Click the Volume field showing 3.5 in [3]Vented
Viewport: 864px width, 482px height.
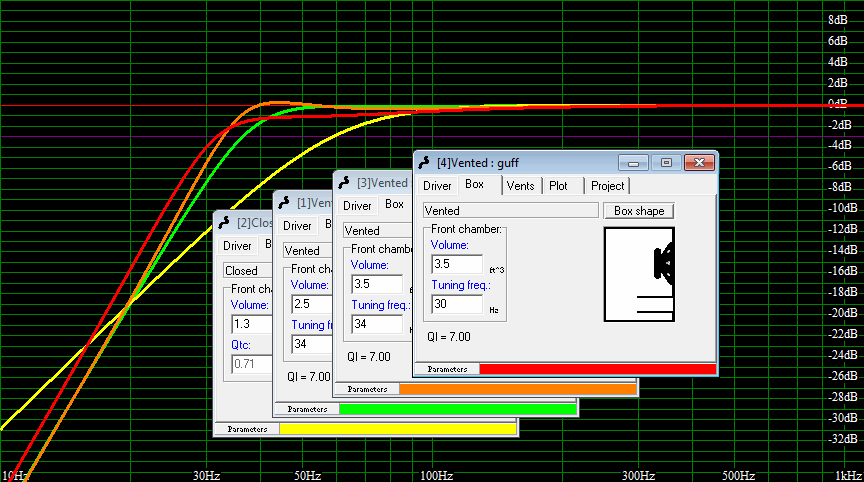pyautogui.click(x=377, y=284)
